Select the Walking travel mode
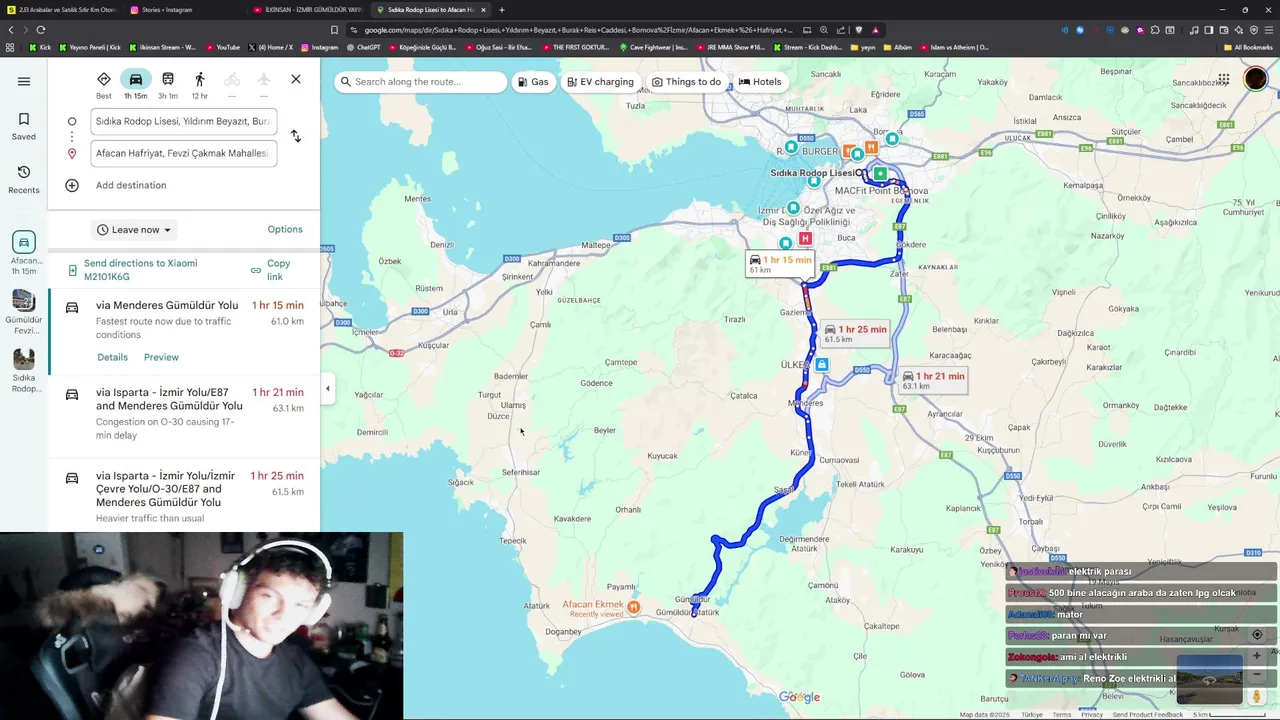This screenshot has height=720, width=1280. point(200,85)
